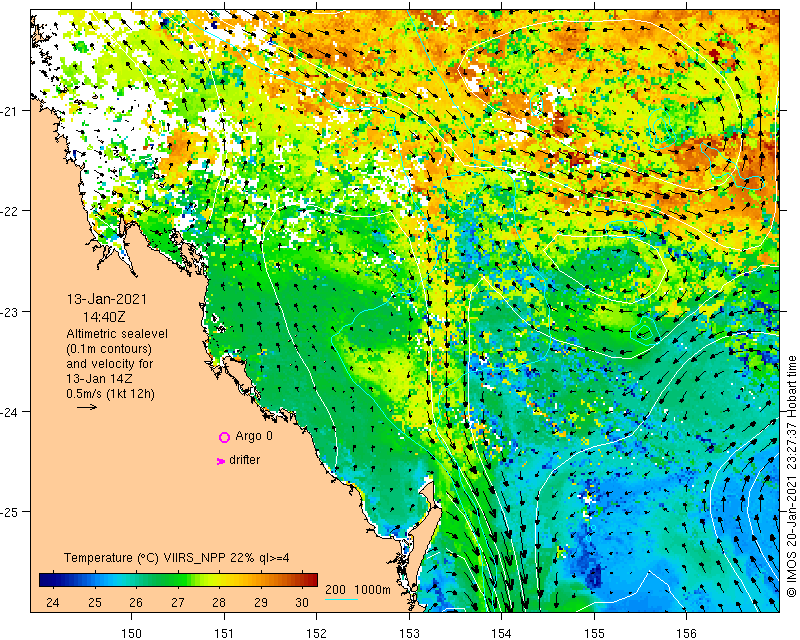Click the latitude label -21
The width and height of the screenshot is (800, 640).
coord(9,111)
